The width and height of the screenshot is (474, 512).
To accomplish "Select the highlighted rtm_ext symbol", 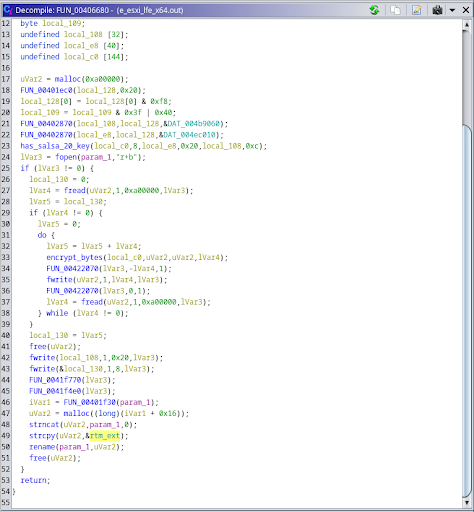I will click(105, 436).
